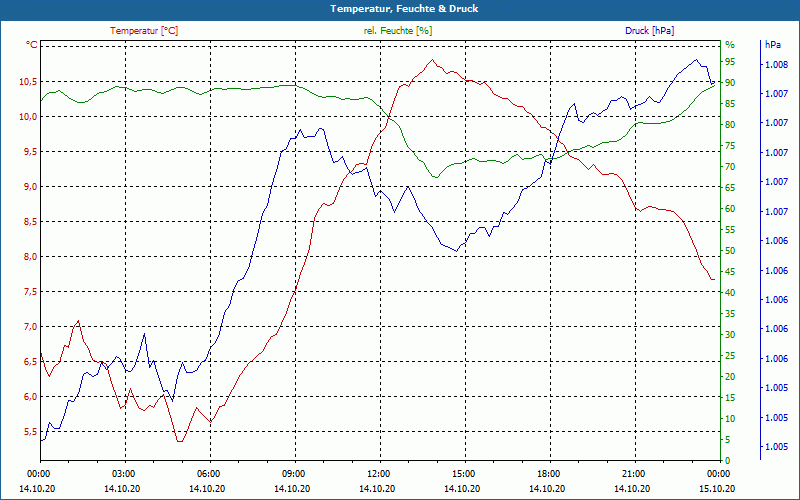Click the '6,0' temperature axis value
800x500 pixels.
(31, 397)
